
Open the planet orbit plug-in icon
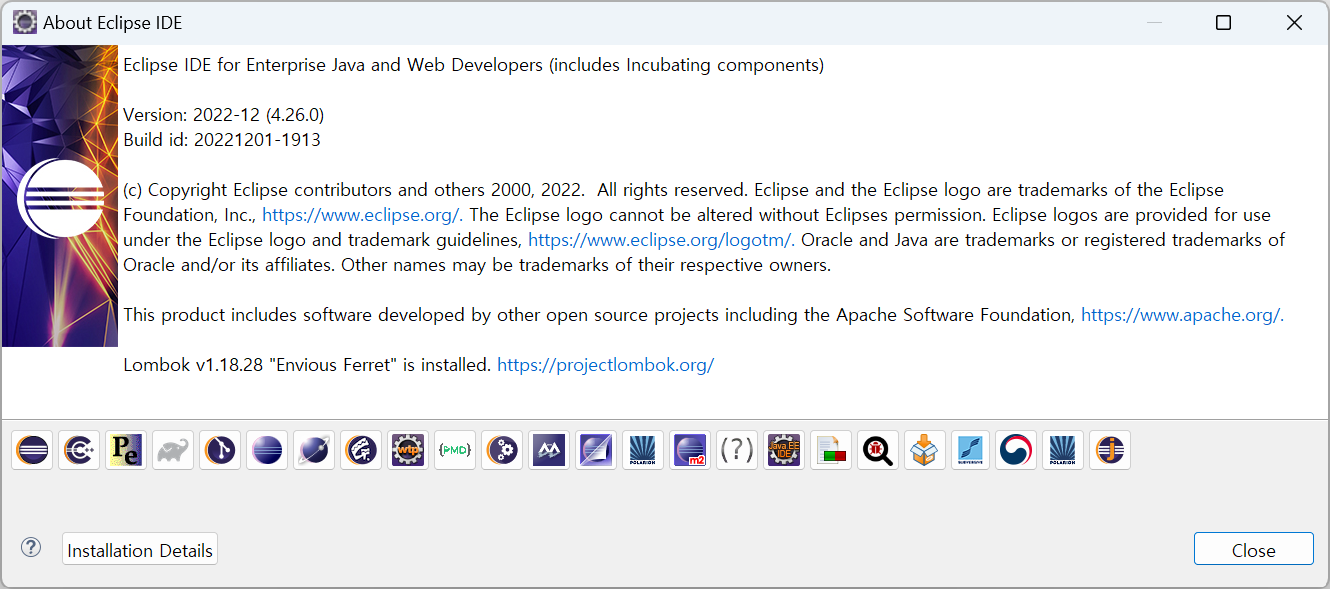pyautogui.click(x=314, y=450)
